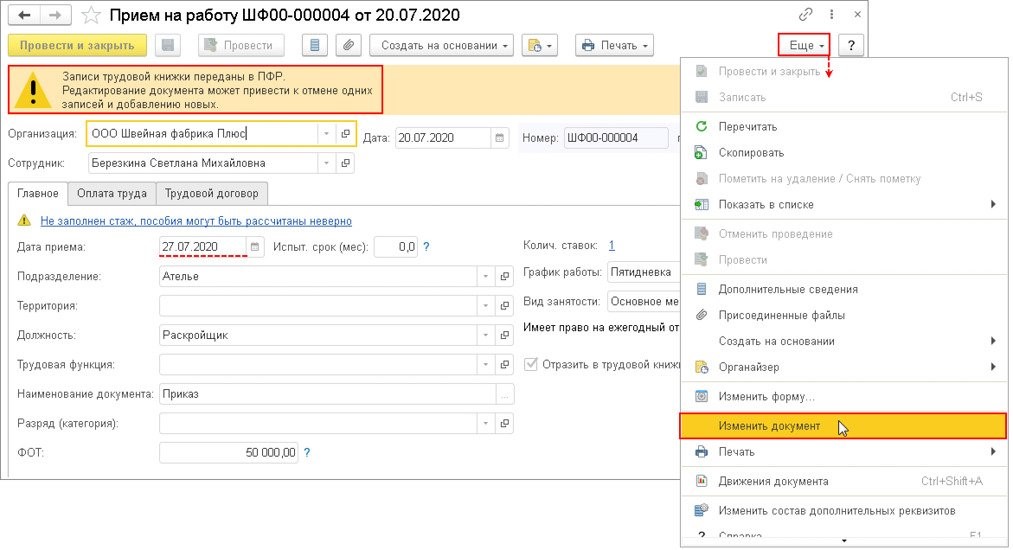This screenshot has width=1013, height=550.
Task: Click the save diskette icon in toolbar
Action: [x=168, y=45]
